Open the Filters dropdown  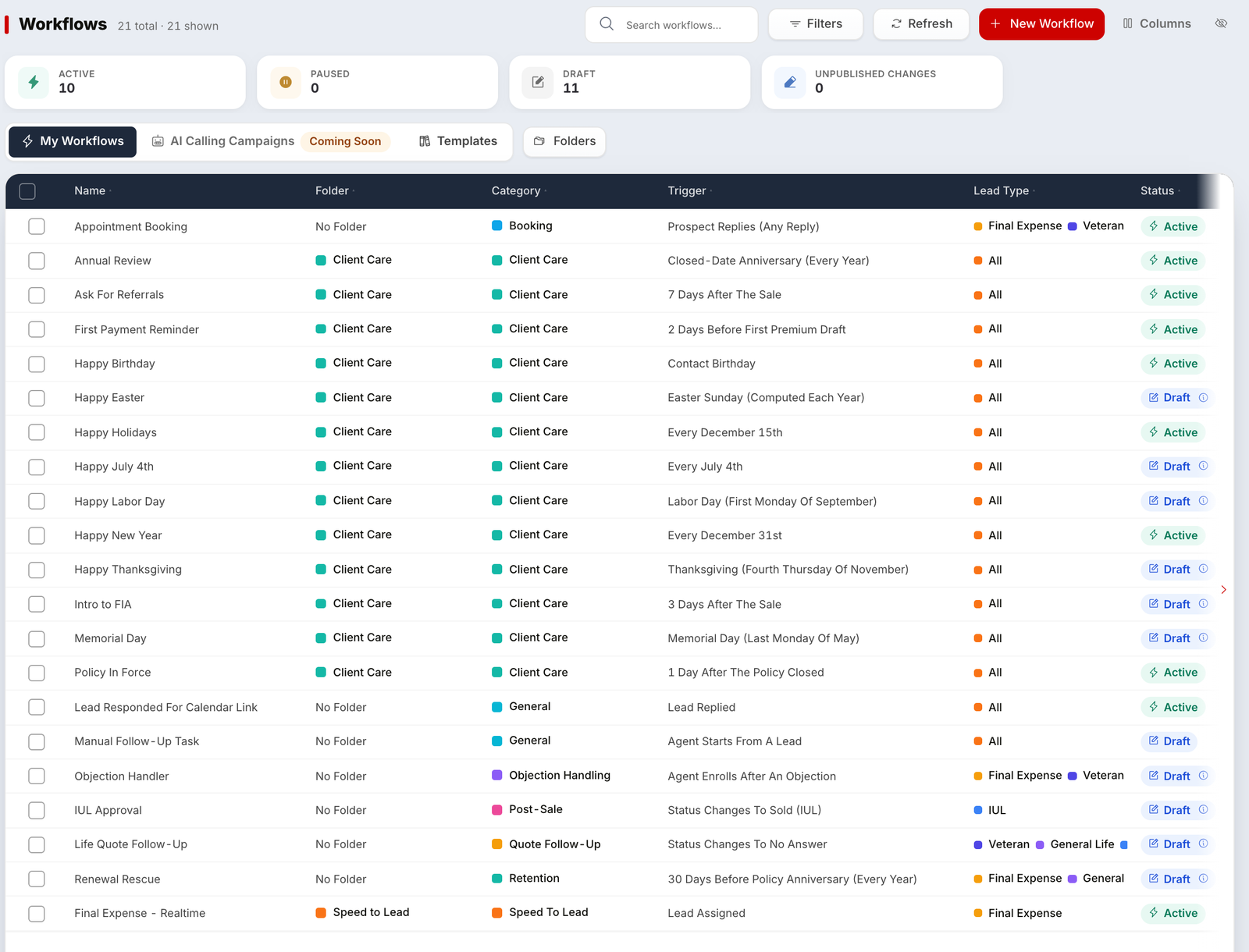click(x=816, y=24)
